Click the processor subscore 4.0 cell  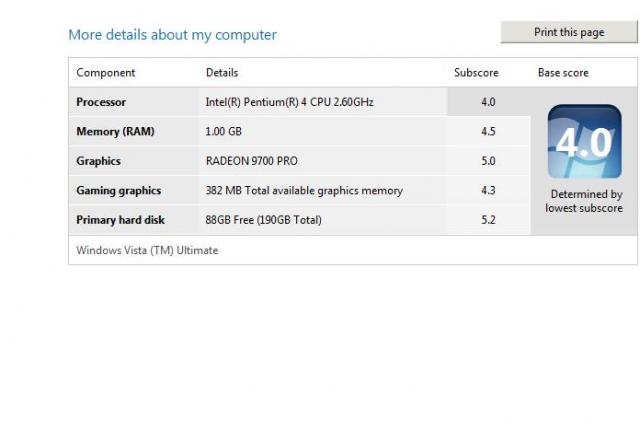[488, 102]
